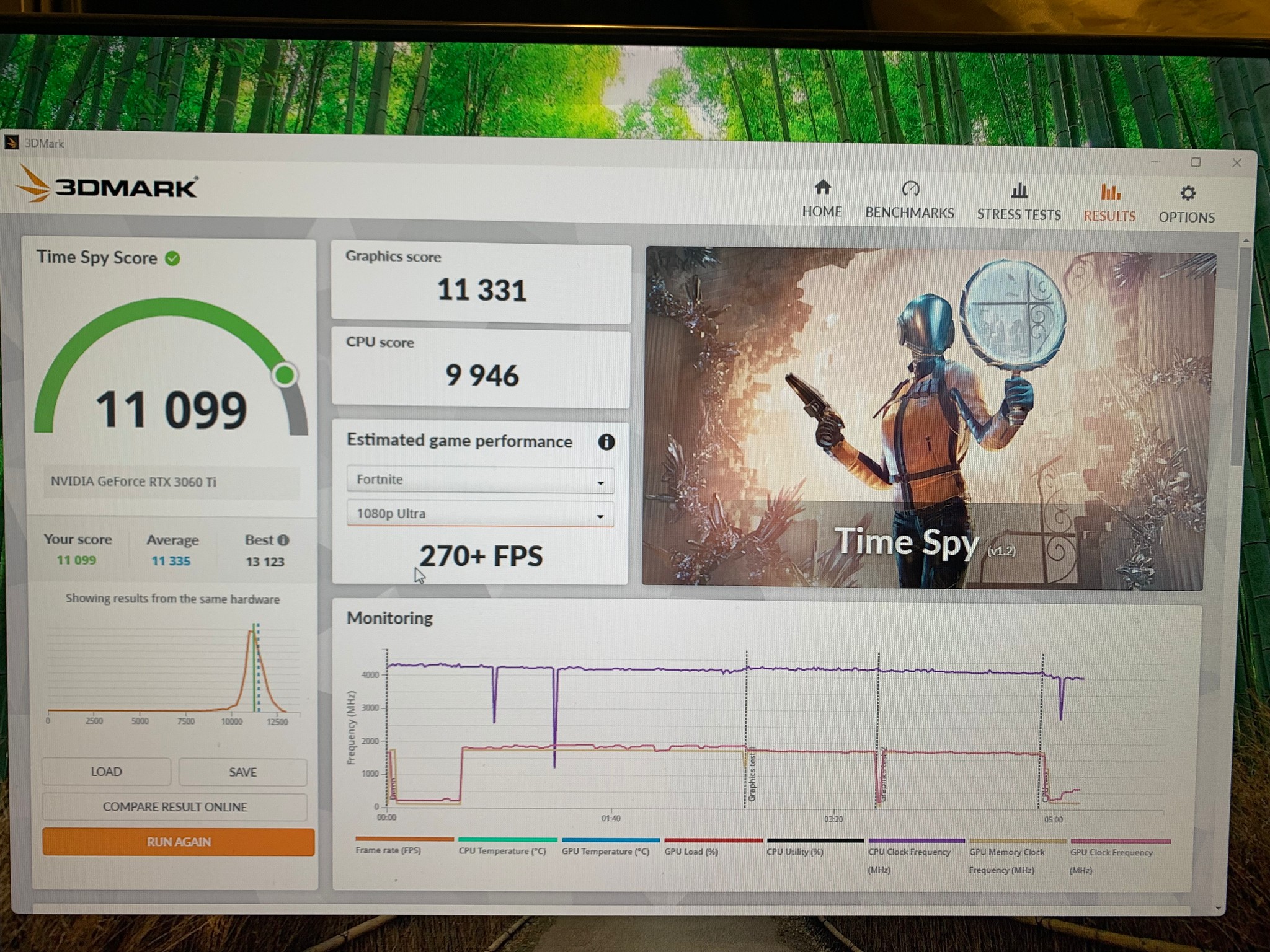Open the 1080p Ultra resolution dropdown
1270x952 pixels.
pyautogui.click(x=480, y=514)
